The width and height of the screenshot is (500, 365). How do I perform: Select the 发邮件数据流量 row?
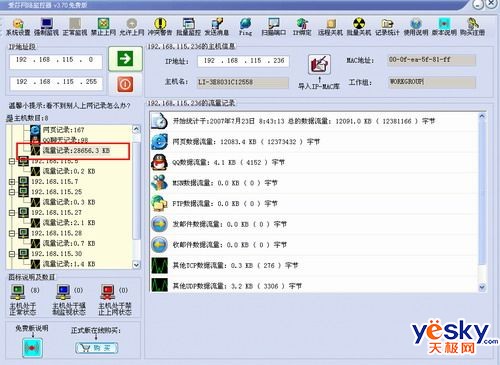coord(314,224)
